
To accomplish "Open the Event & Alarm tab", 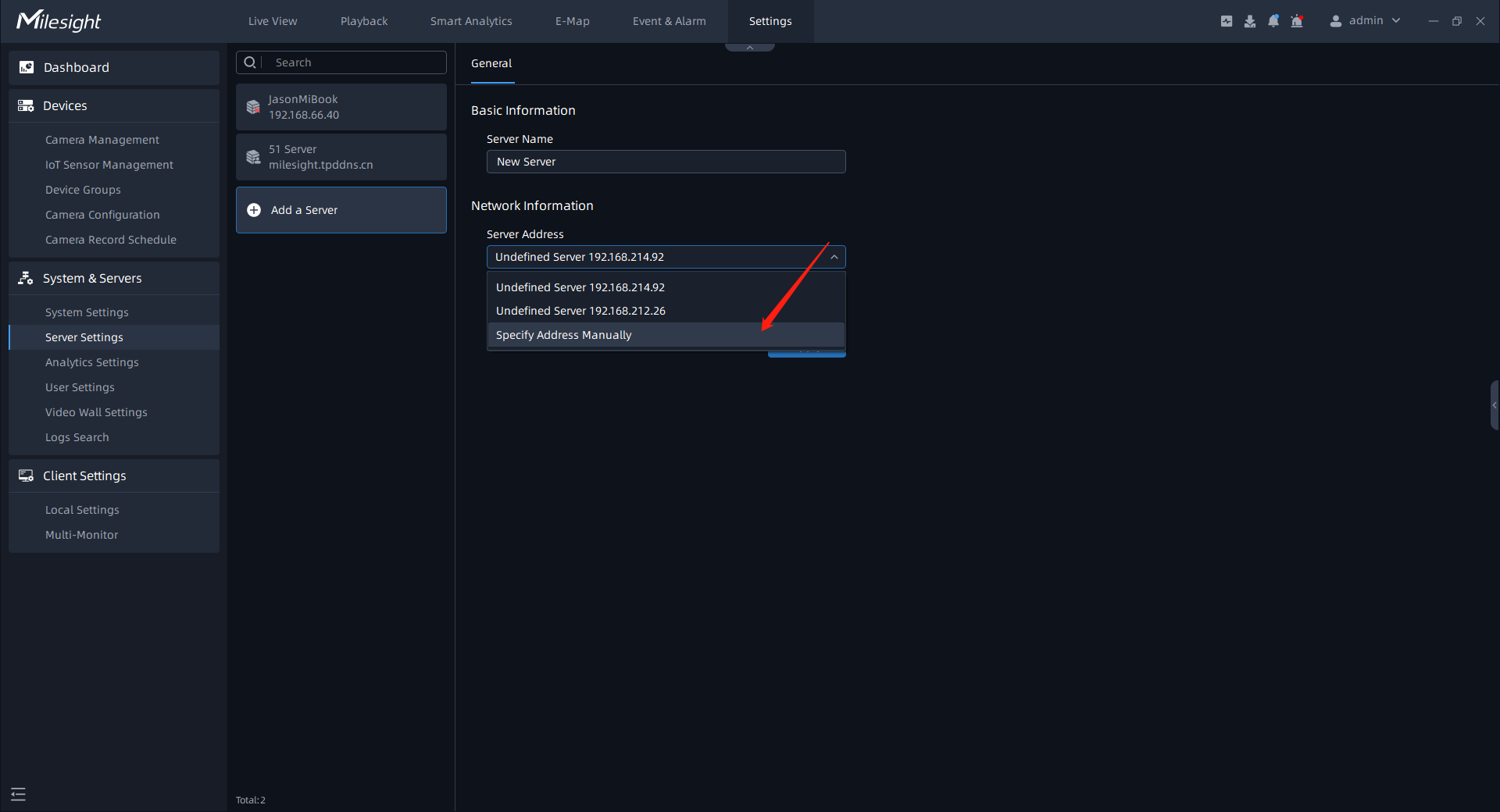I will point(669,21).
